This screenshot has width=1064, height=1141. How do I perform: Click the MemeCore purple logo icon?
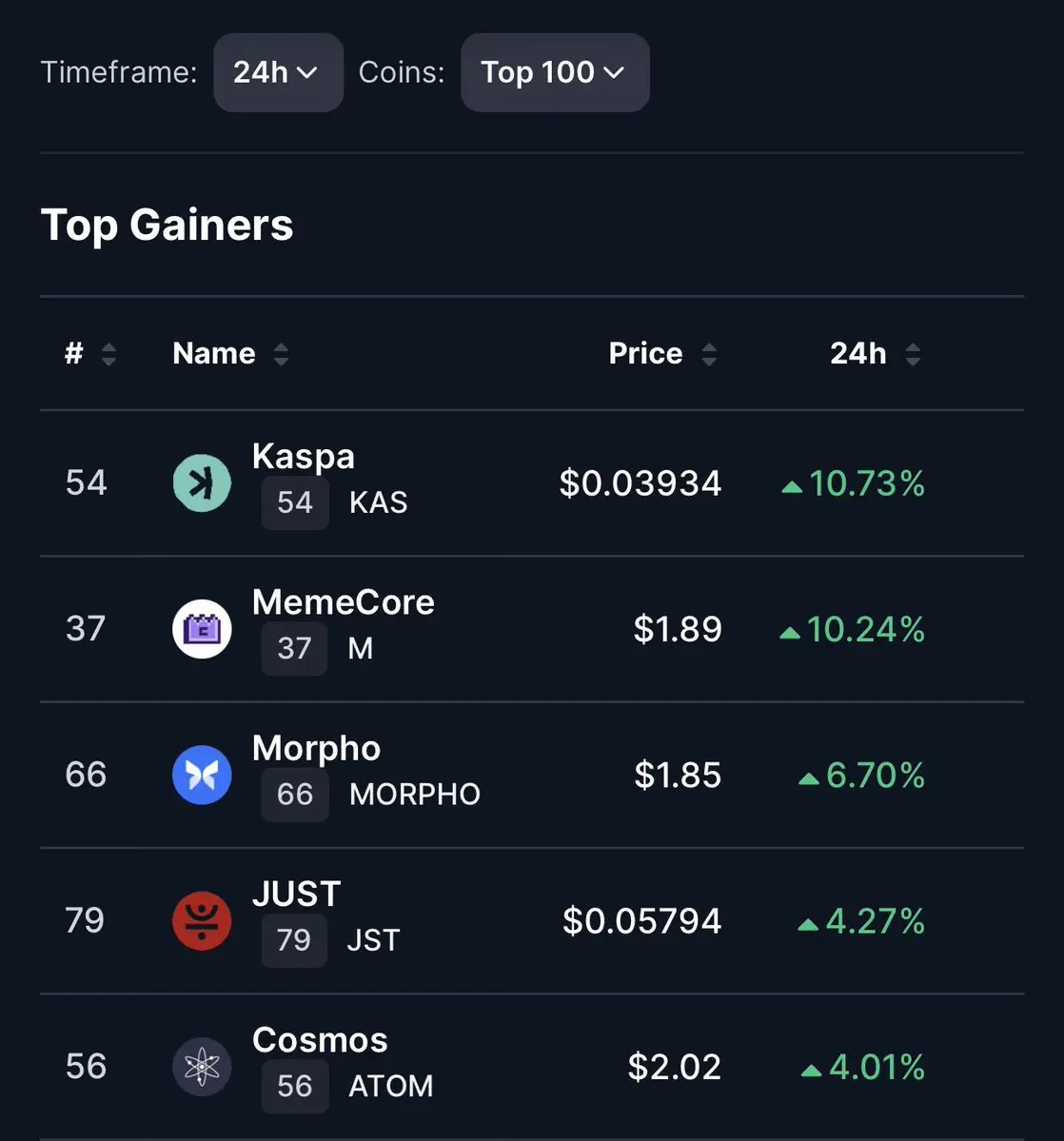(x=202, y=629)
